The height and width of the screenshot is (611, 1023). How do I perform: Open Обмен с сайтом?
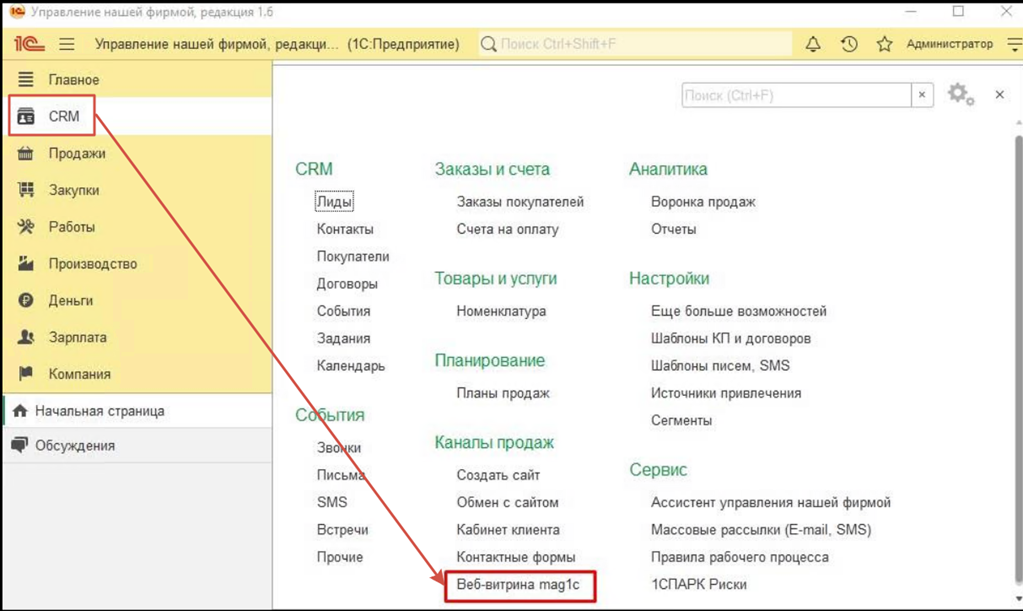tap(508, 502)
